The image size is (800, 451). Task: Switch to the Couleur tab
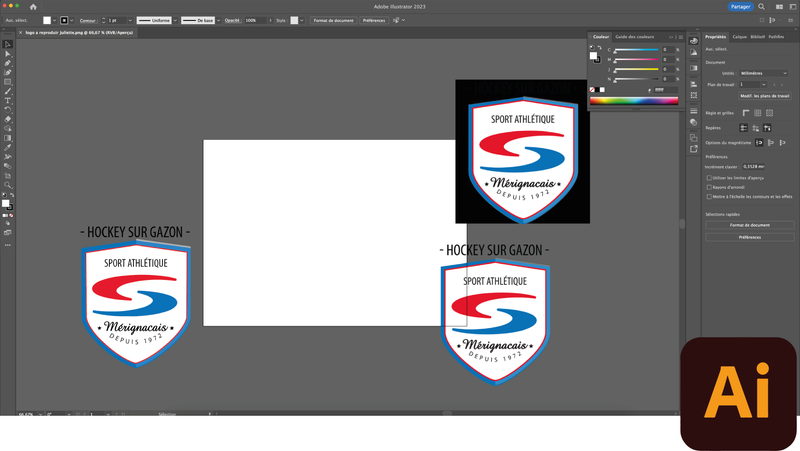pyautogui.click(x=601, y=37)
